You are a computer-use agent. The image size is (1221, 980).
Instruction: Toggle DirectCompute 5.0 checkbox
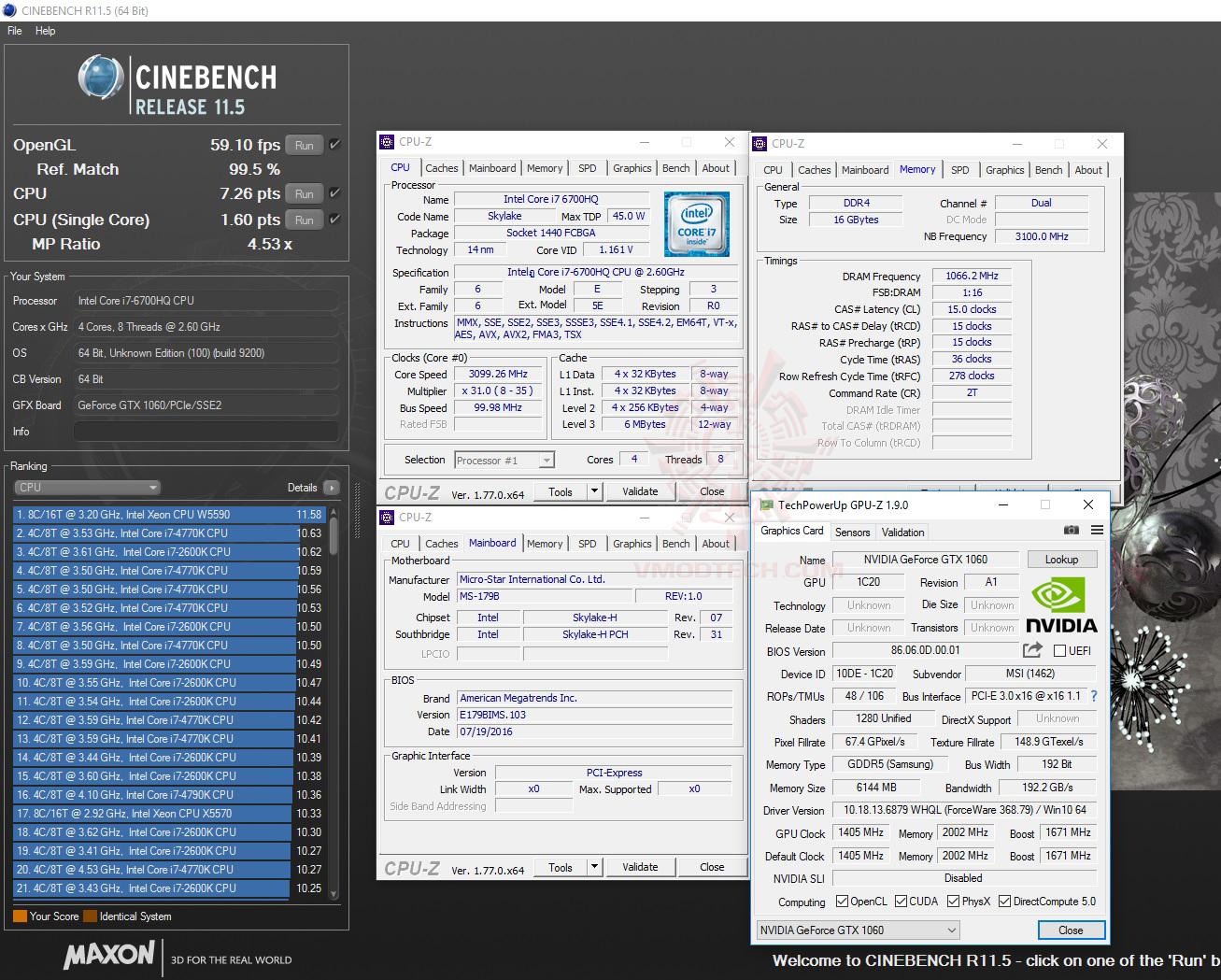point(1004,902)
